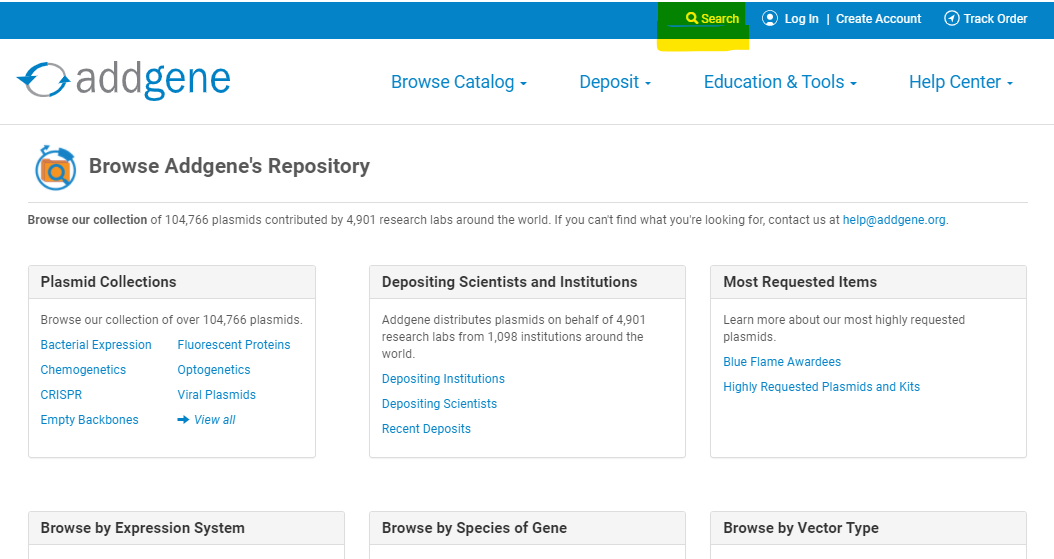Open the Bacterial Expression collection
The width and height of the screenshot is (1054, 559).
96,345
